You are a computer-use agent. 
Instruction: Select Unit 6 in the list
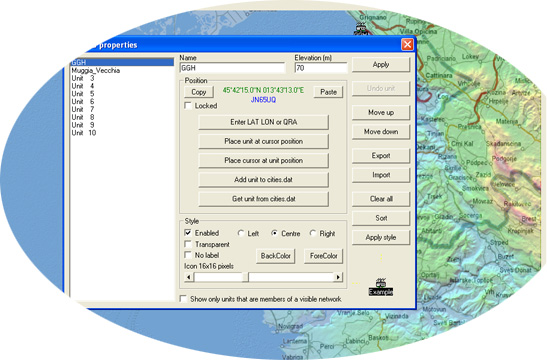(122, 102)
